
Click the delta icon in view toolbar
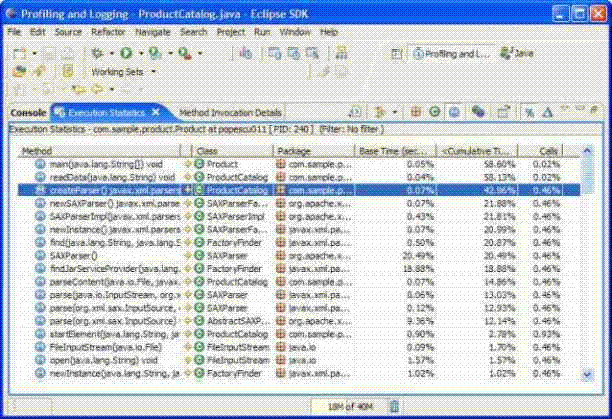point(548,113)
